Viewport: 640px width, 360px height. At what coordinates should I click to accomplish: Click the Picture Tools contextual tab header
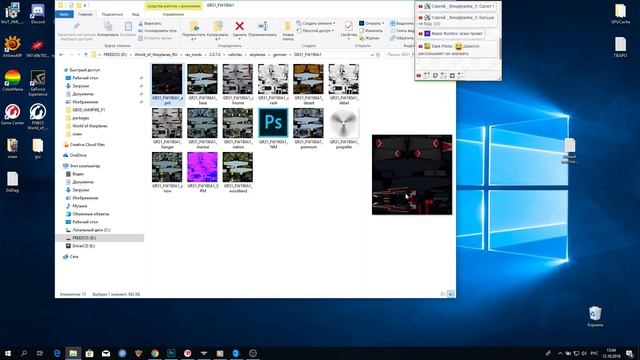pos(173,6)
